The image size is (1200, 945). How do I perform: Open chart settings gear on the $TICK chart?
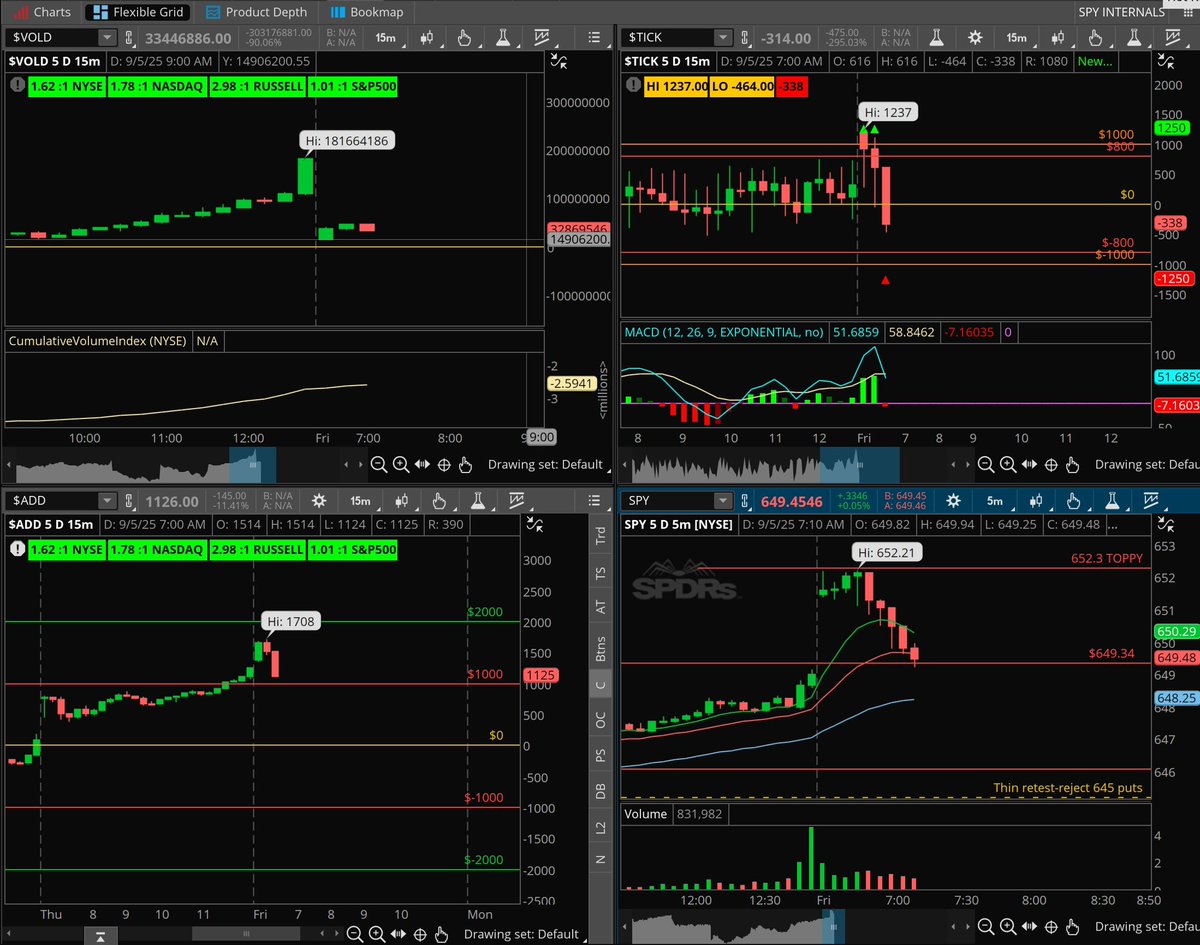975,37
